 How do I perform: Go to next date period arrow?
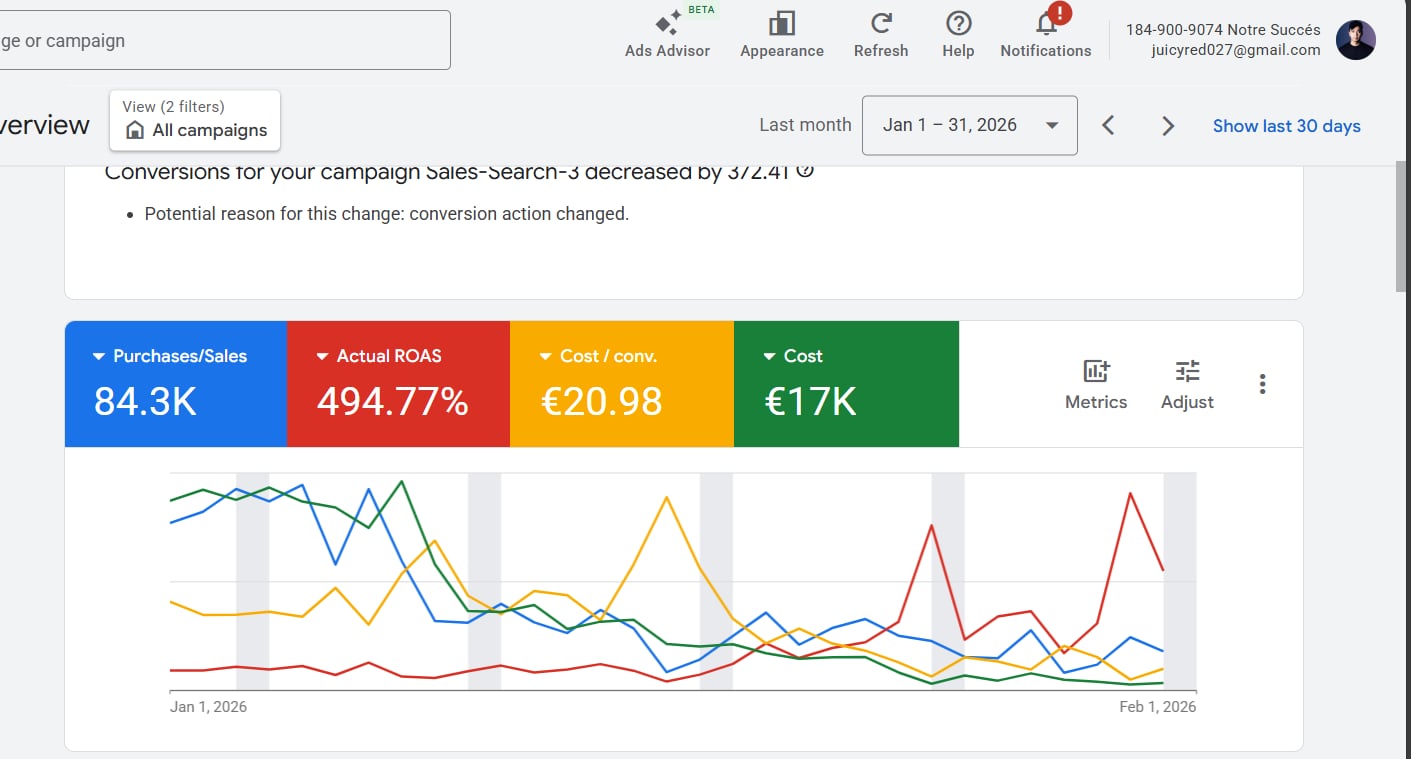1167,126
